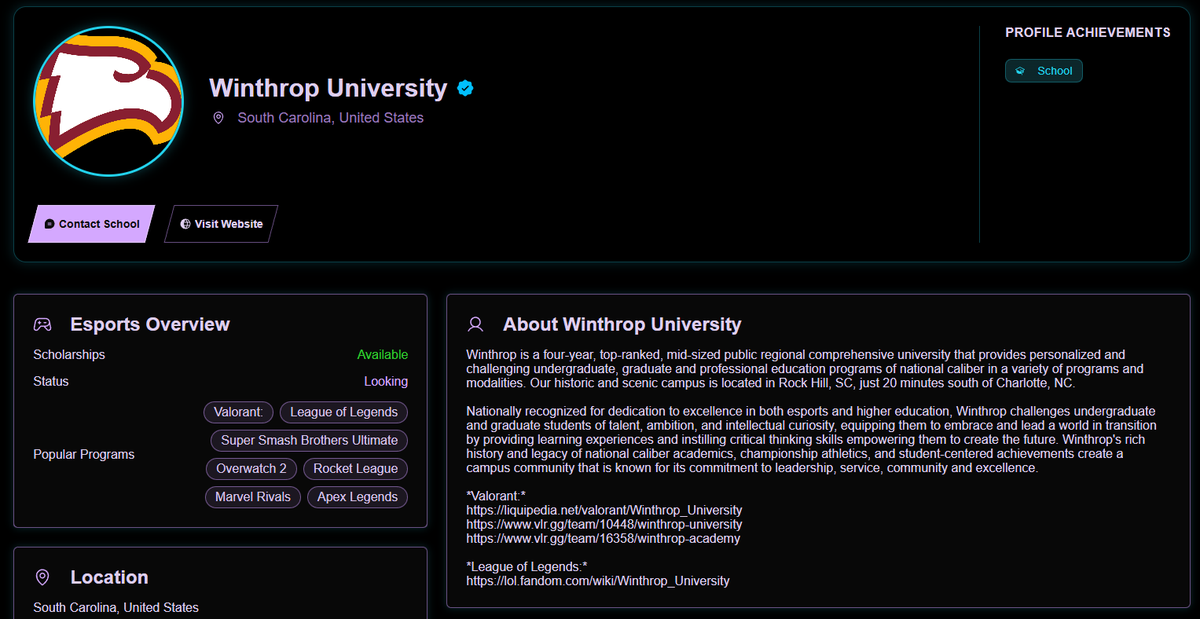Click the person icon next to About Winthrop University
1200x619 pixels.
click(475, 324)
